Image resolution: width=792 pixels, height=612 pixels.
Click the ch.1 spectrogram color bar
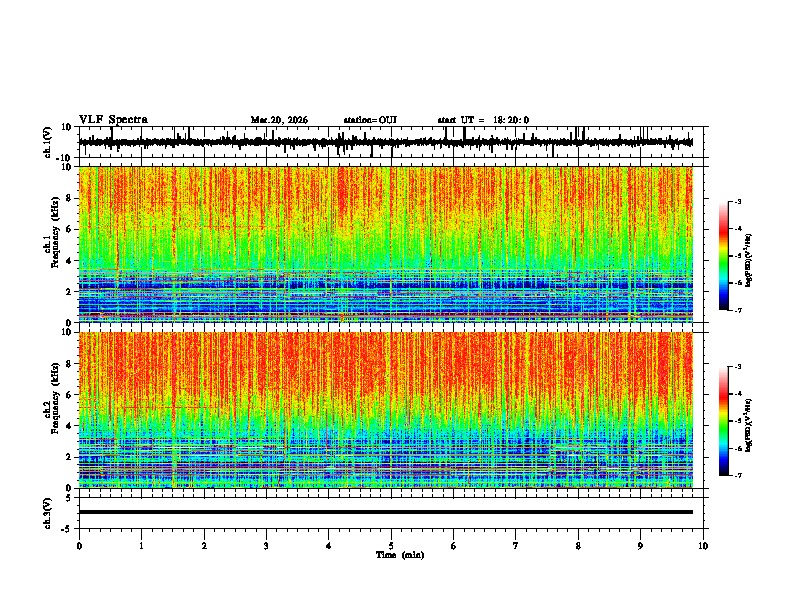(x=724, y=256)
